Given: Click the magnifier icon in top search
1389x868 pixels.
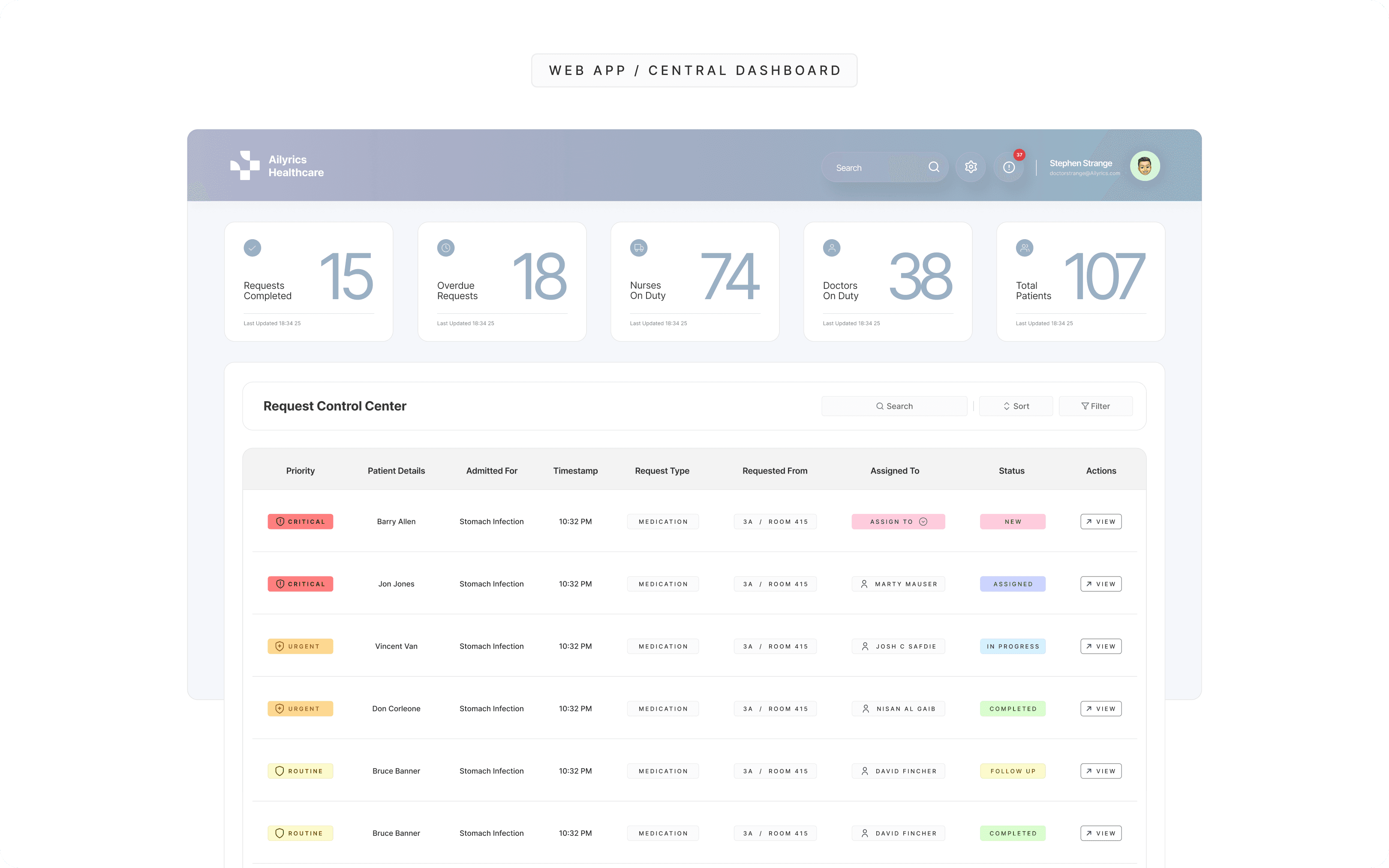Looking at the screenshot, I should [x=934, y=167].
